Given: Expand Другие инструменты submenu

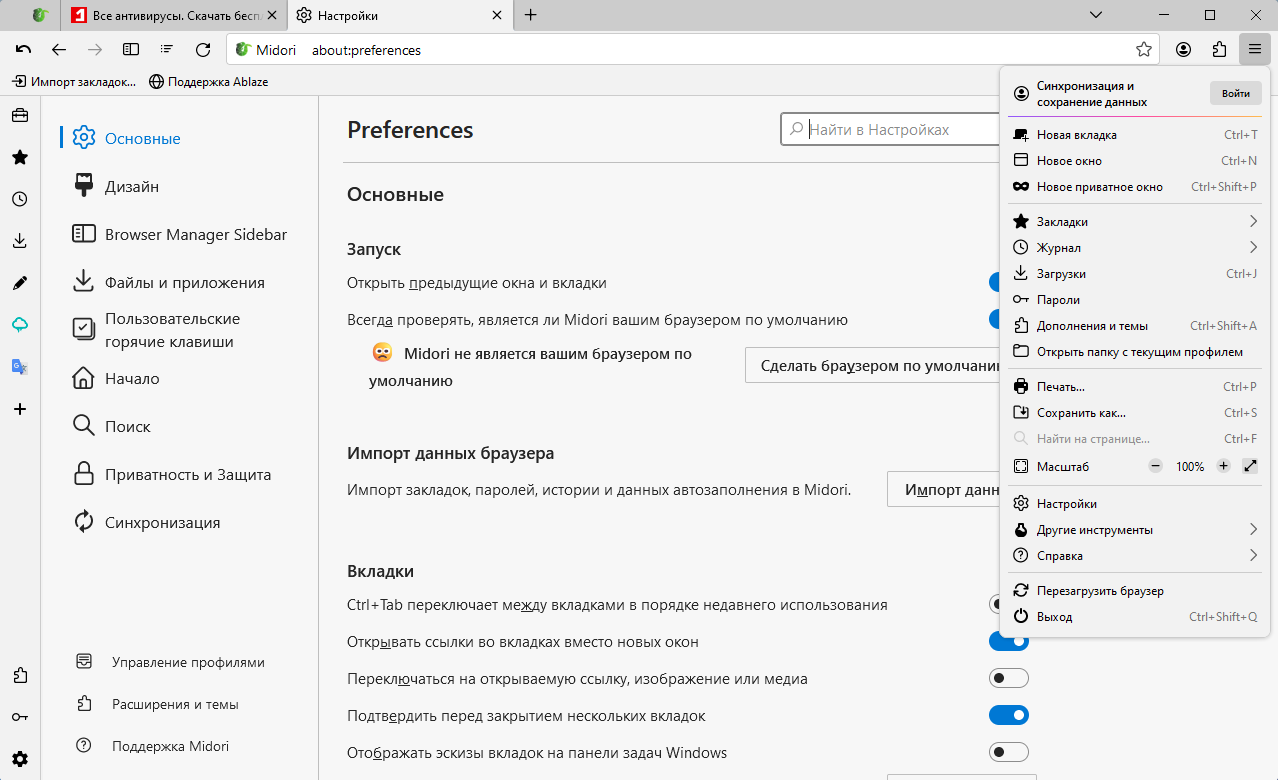Looking at the screenshot, I should coord(1134,529).
